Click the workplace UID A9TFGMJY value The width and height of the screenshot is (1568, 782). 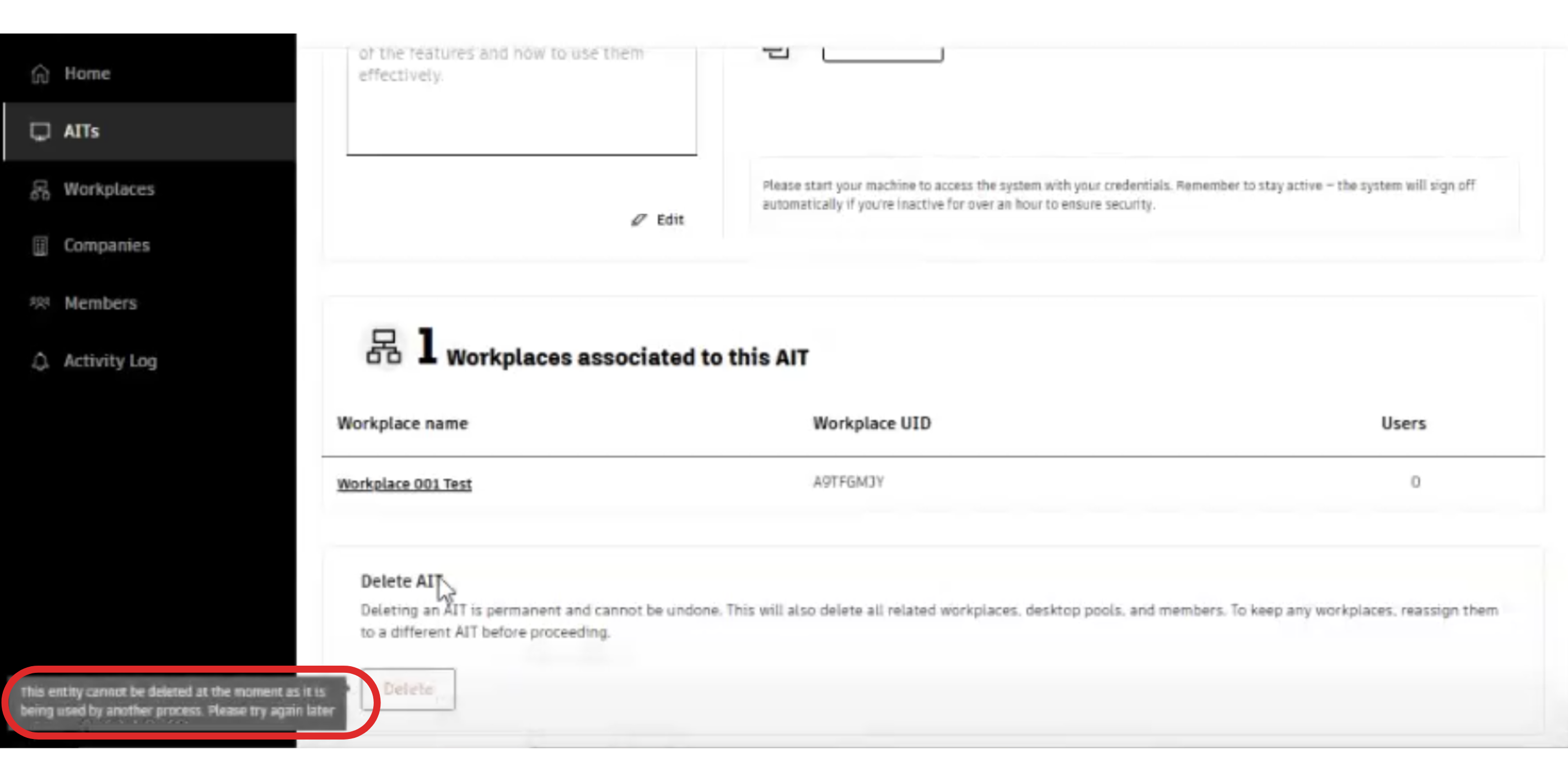[848, 483]
